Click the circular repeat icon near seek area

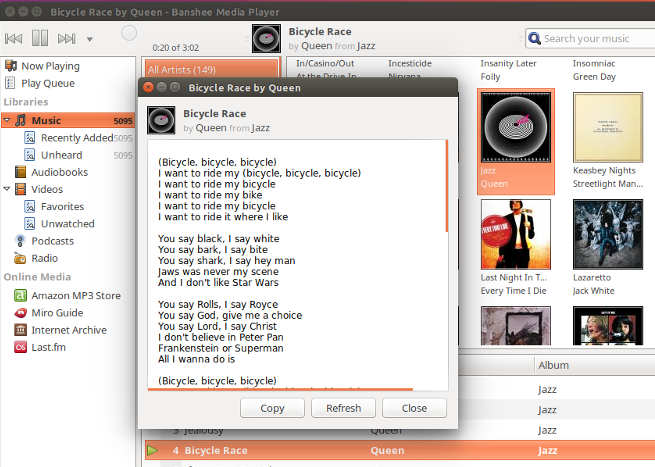coord(129,33)
